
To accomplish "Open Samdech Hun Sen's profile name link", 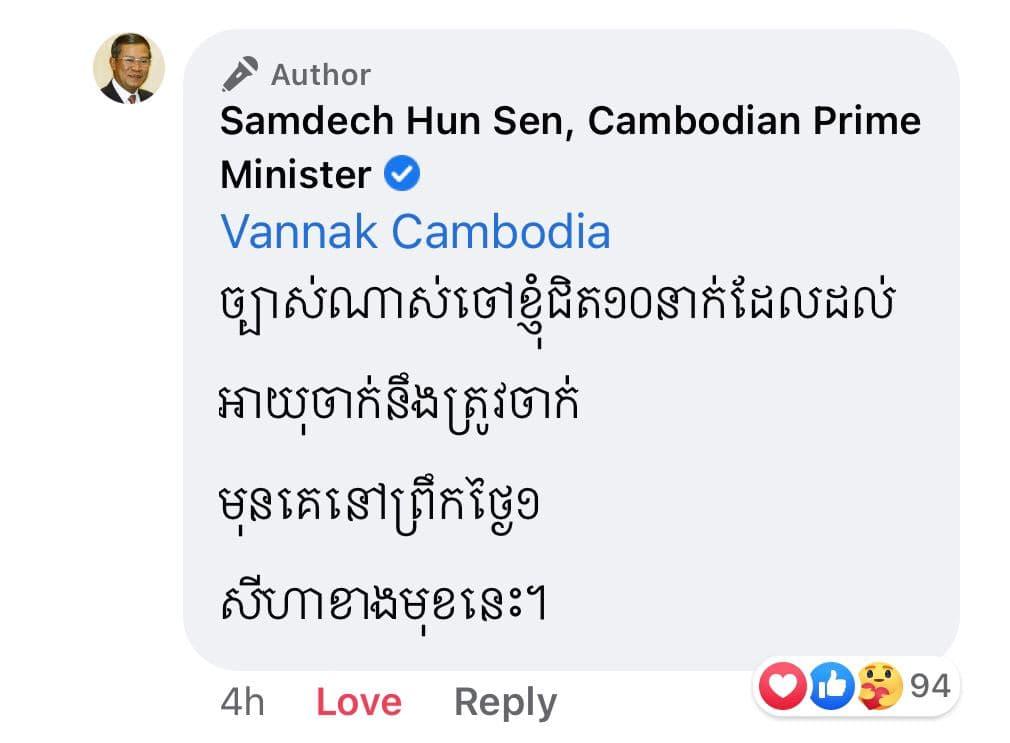I will click(x=570, y=148).
